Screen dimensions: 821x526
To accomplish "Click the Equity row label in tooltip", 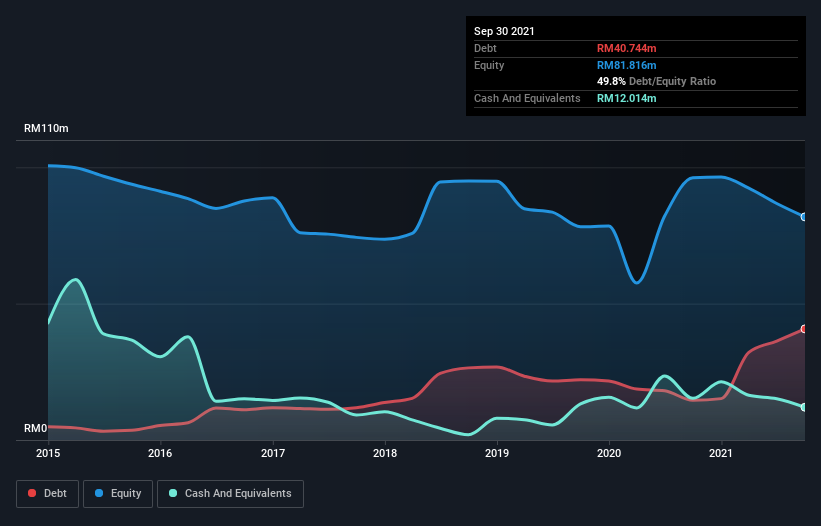I will [x=489, y=65].
